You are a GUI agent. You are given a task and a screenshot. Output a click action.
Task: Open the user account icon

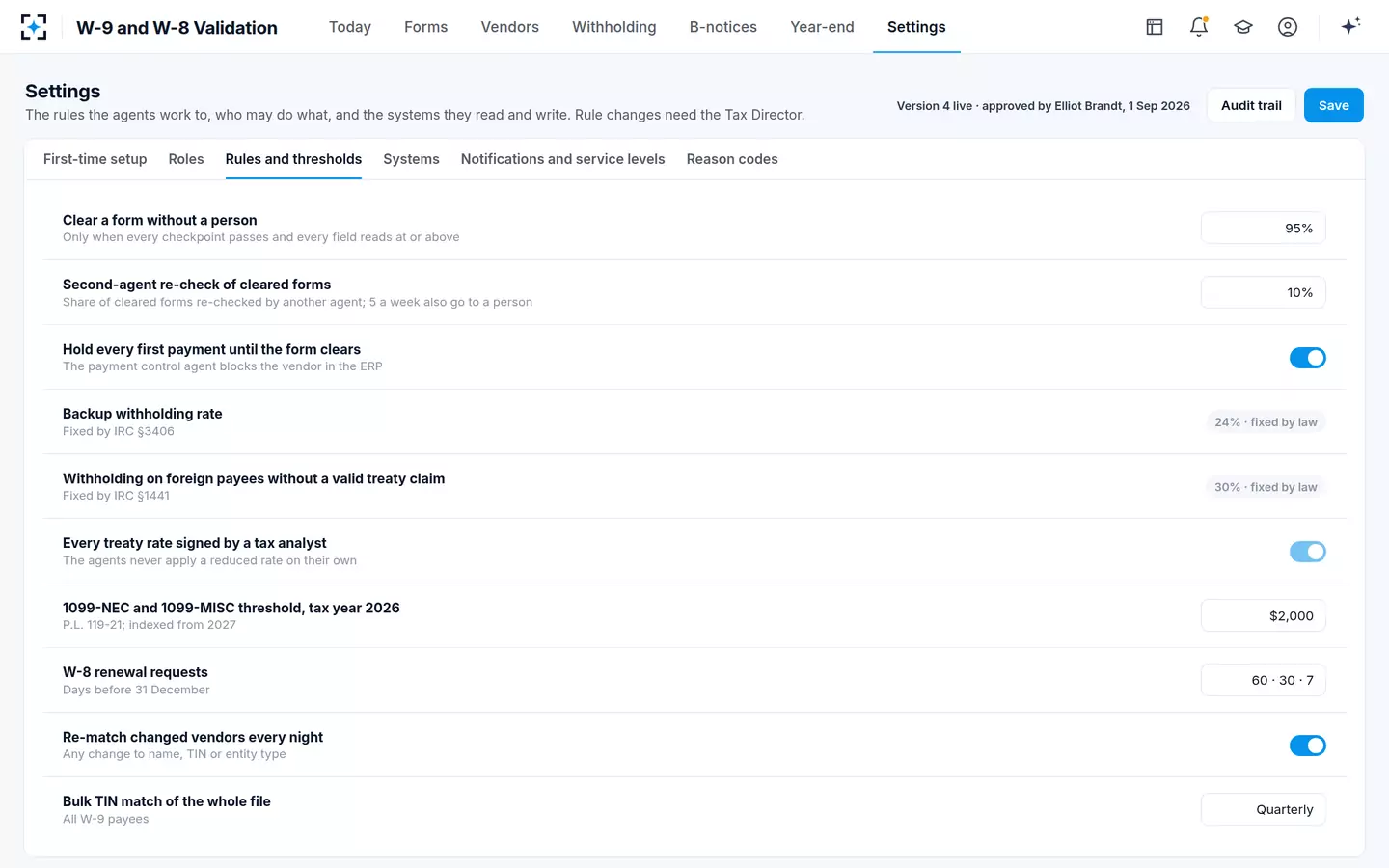click(1288, 27)
